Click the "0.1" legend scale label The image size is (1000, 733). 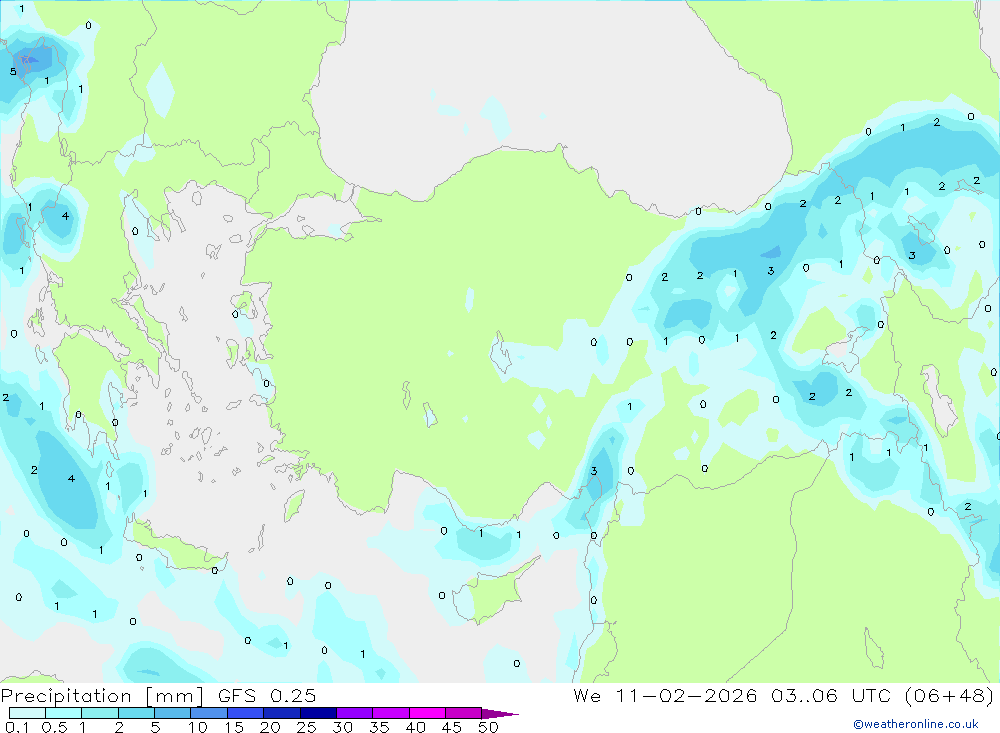click(x=17, y=727)
